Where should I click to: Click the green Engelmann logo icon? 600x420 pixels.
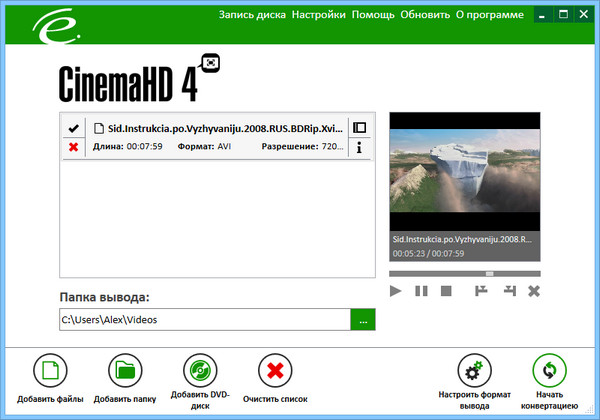tap(57, 26)
